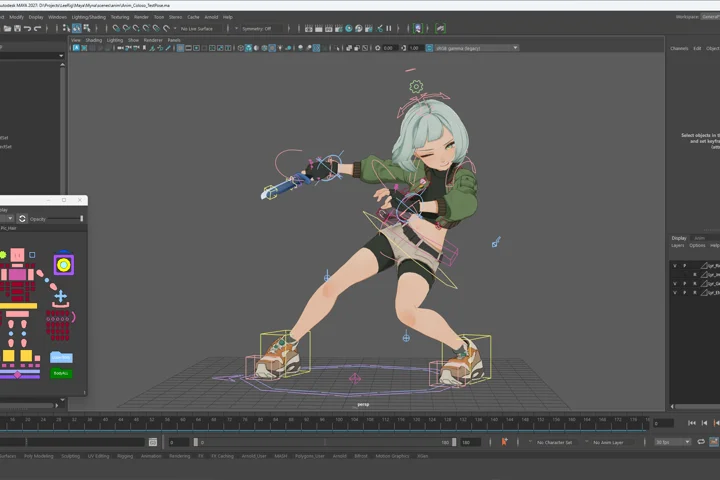This screenshot has height=480, width=720.
Task: Open the Lighting/Shading menu
Action: coord(89,17)
